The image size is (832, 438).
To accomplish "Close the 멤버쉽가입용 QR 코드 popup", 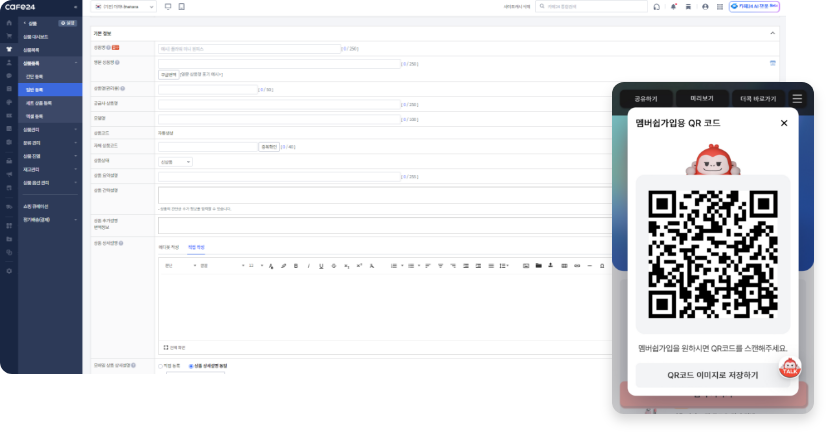I will [784, 123].
